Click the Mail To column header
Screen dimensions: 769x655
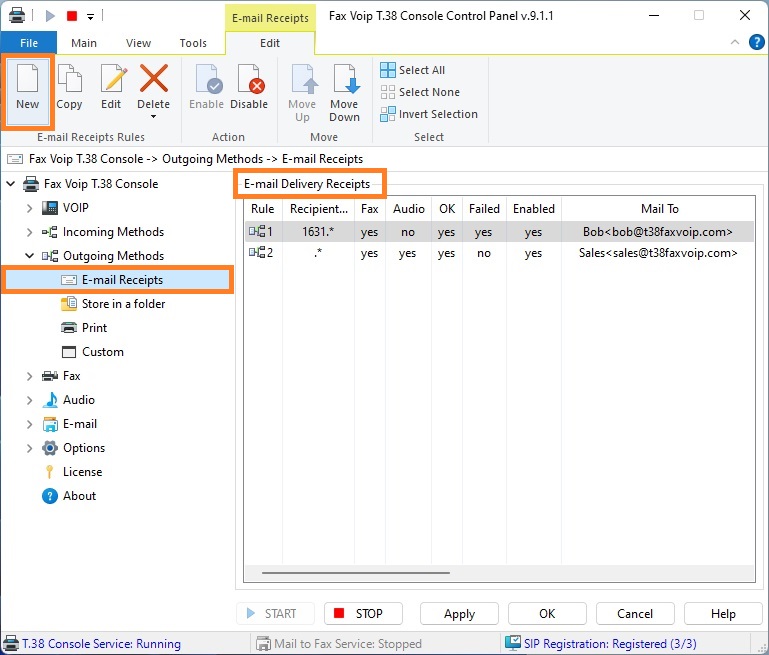tap(659, 209)
